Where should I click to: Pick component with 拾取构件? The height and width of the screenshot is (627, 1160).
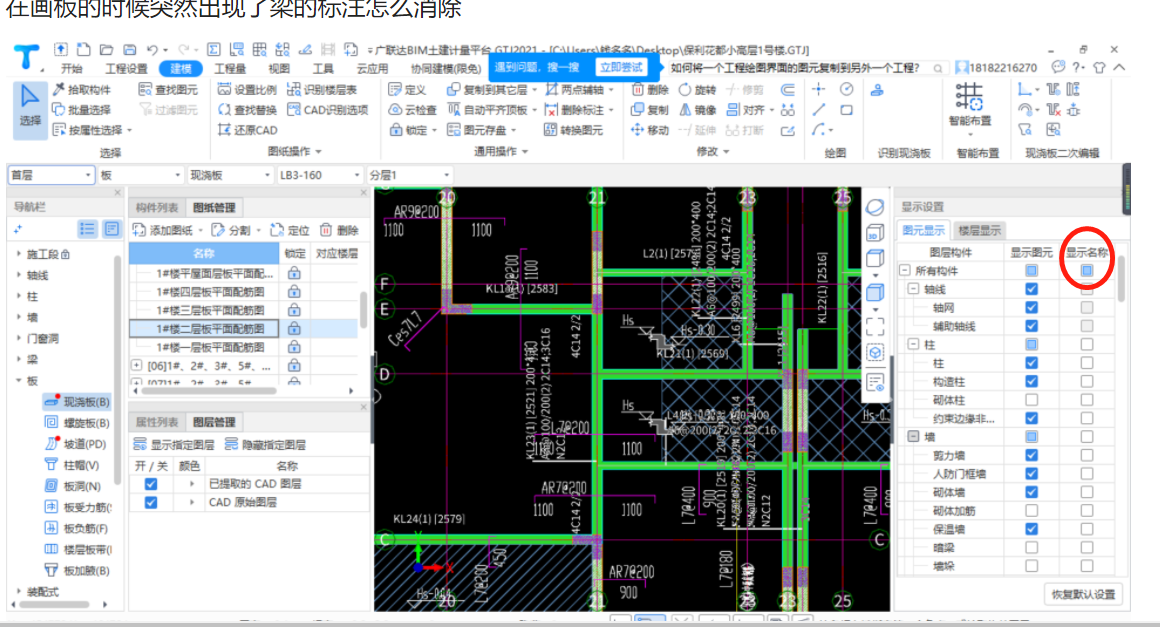[x=82, y=89]
